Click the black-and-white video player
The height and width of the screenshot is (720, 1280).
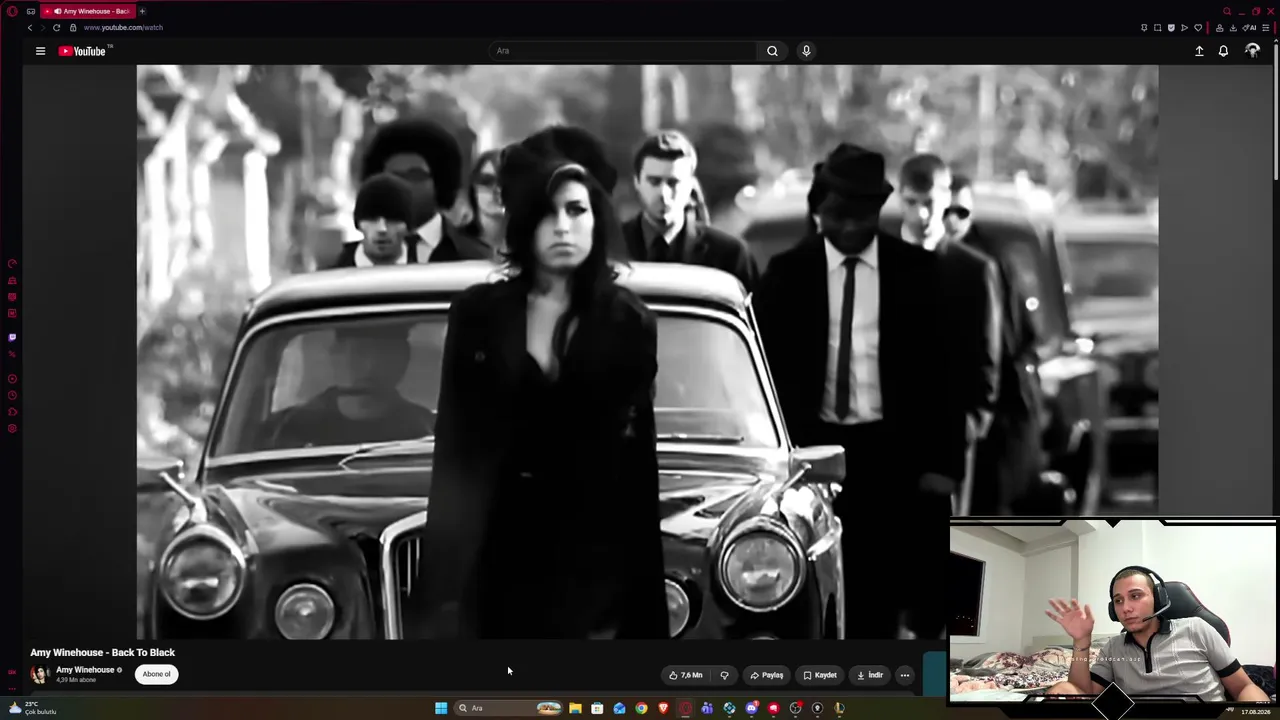pos(647,352)
